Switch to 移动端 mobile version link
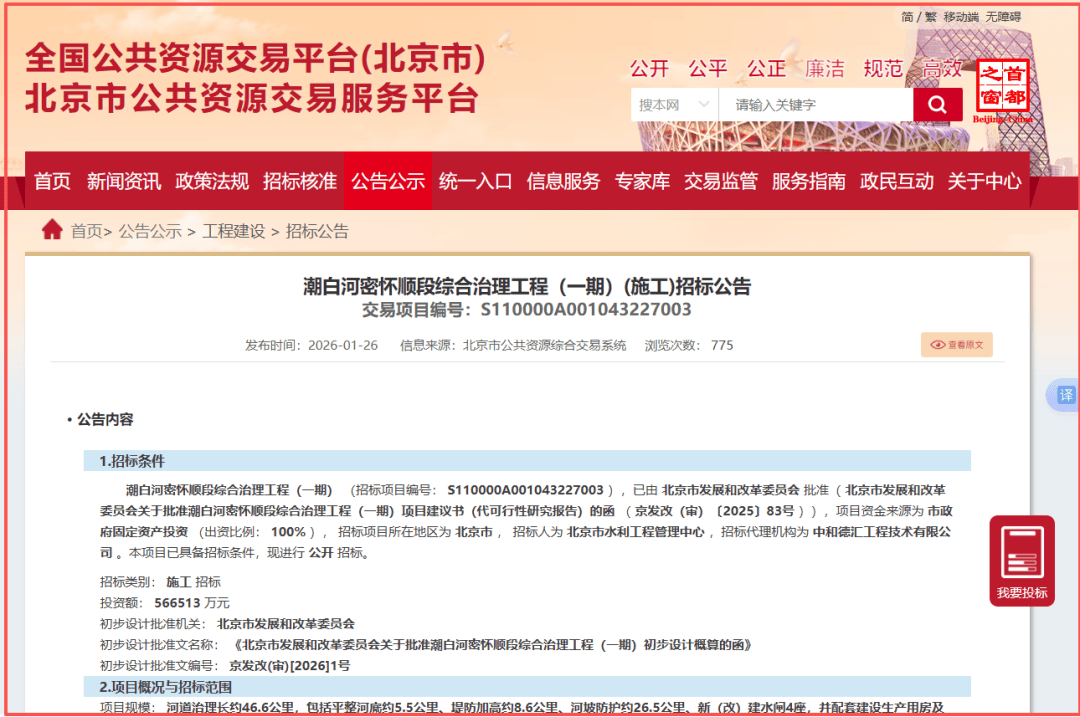Screen dimensions: 1080x717 point(961,17)
